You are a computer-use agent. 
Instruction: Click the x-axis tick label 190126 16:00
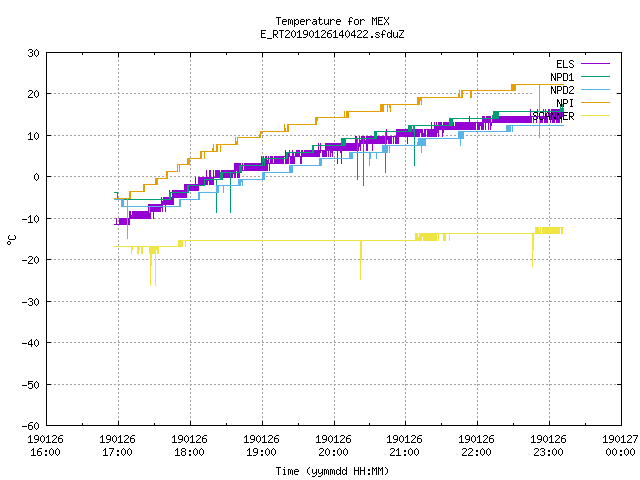[45, 446]
